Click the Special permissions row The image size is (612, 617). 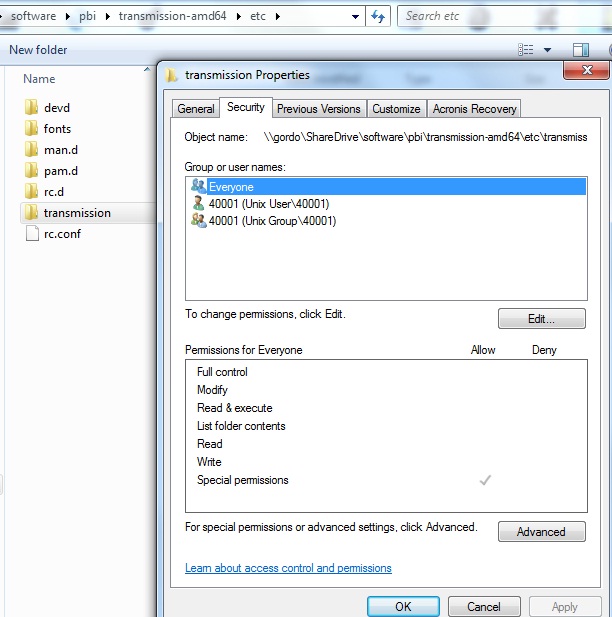click(386, 480)
